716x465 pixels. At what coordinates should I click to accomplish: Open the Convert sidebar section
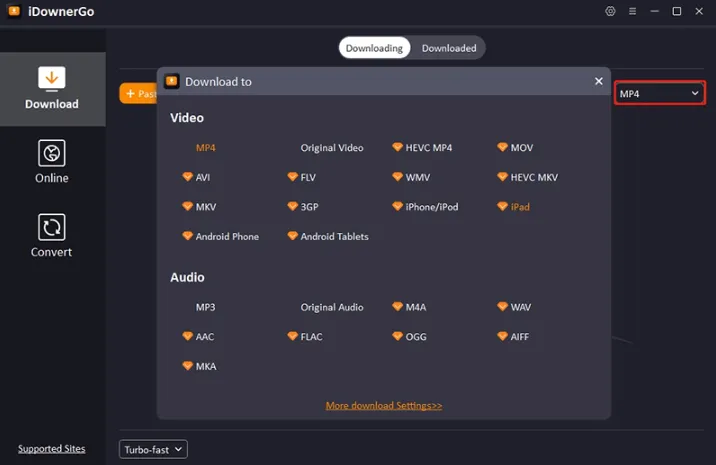52,236
